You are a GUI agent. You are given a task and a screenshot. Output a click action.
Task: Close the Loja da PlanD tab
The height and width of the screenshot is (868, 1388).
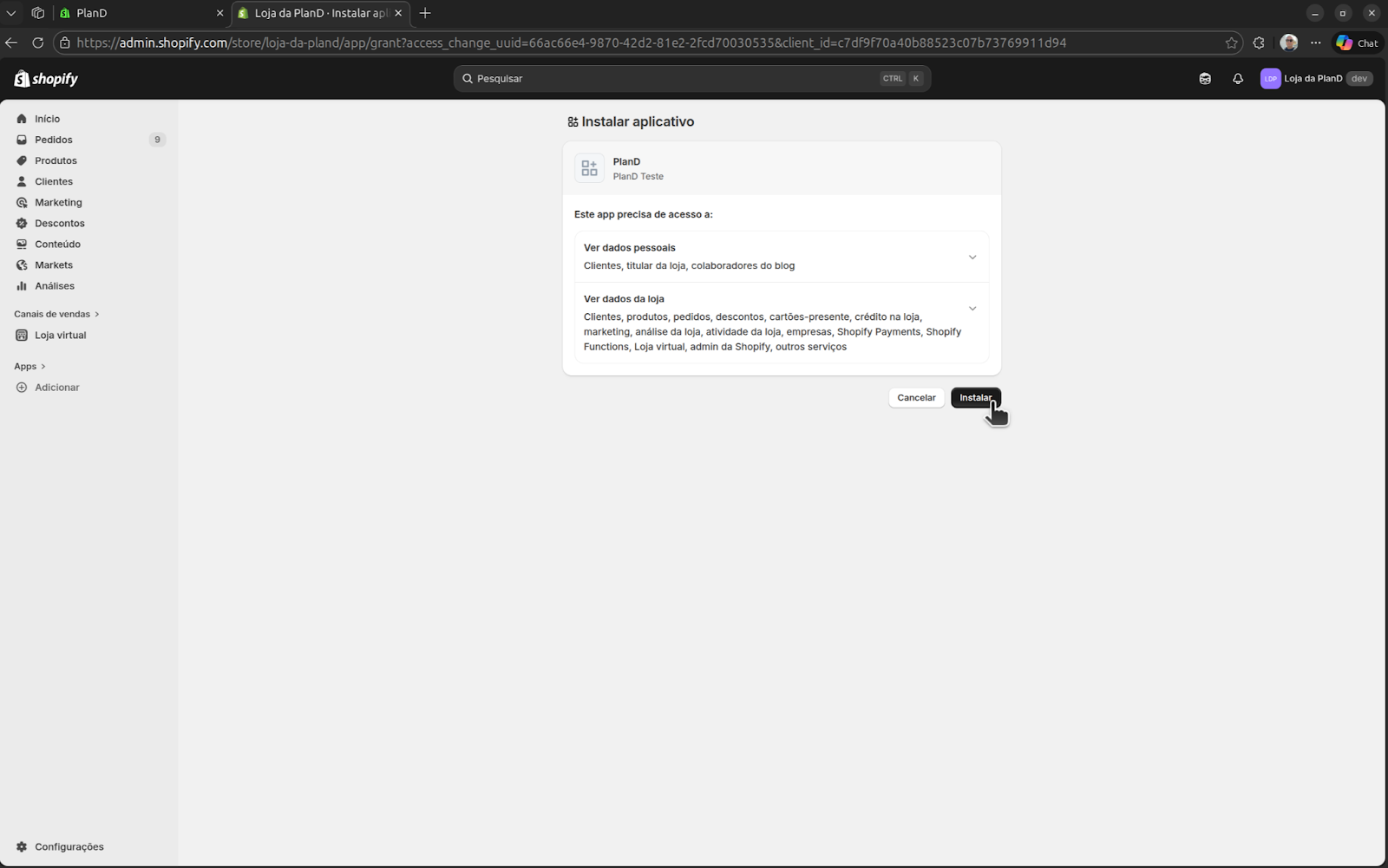coord(398,13)
